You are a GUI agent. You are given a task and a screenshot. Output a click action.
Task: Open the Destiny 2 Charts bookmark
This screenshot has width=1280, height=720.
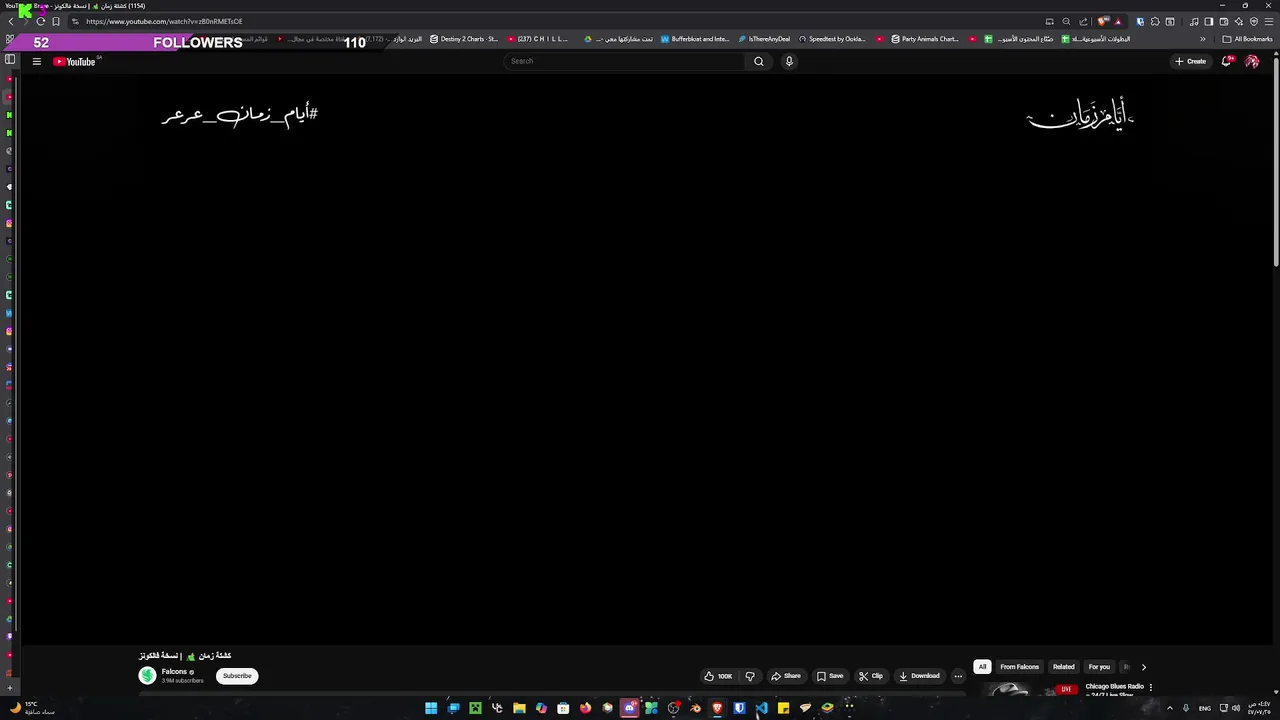(463, 39)
